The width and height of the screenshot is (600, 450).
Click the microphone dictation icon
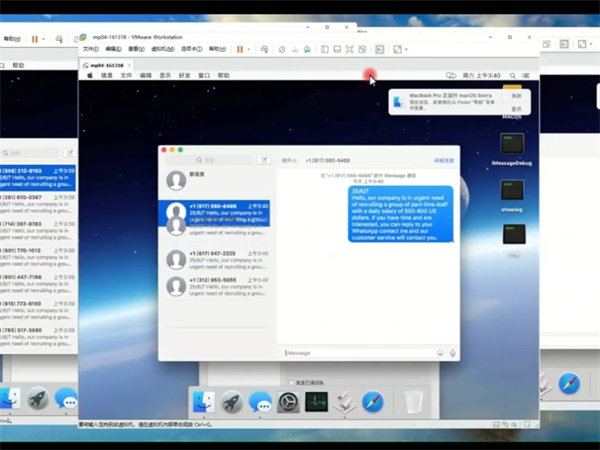(x=453, y=352)
